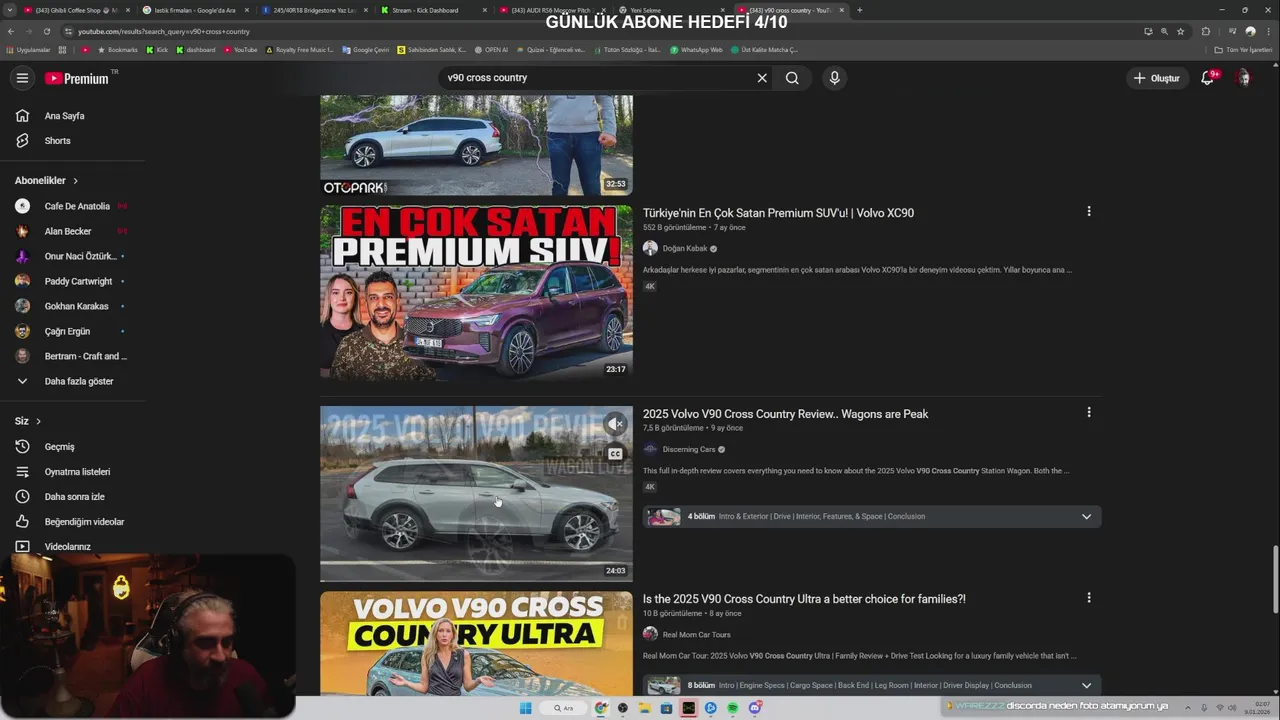This screenshot has width=1280, height=720.
Task: Open Chrome three-dot menu
Action: [x=1269, y=31]
